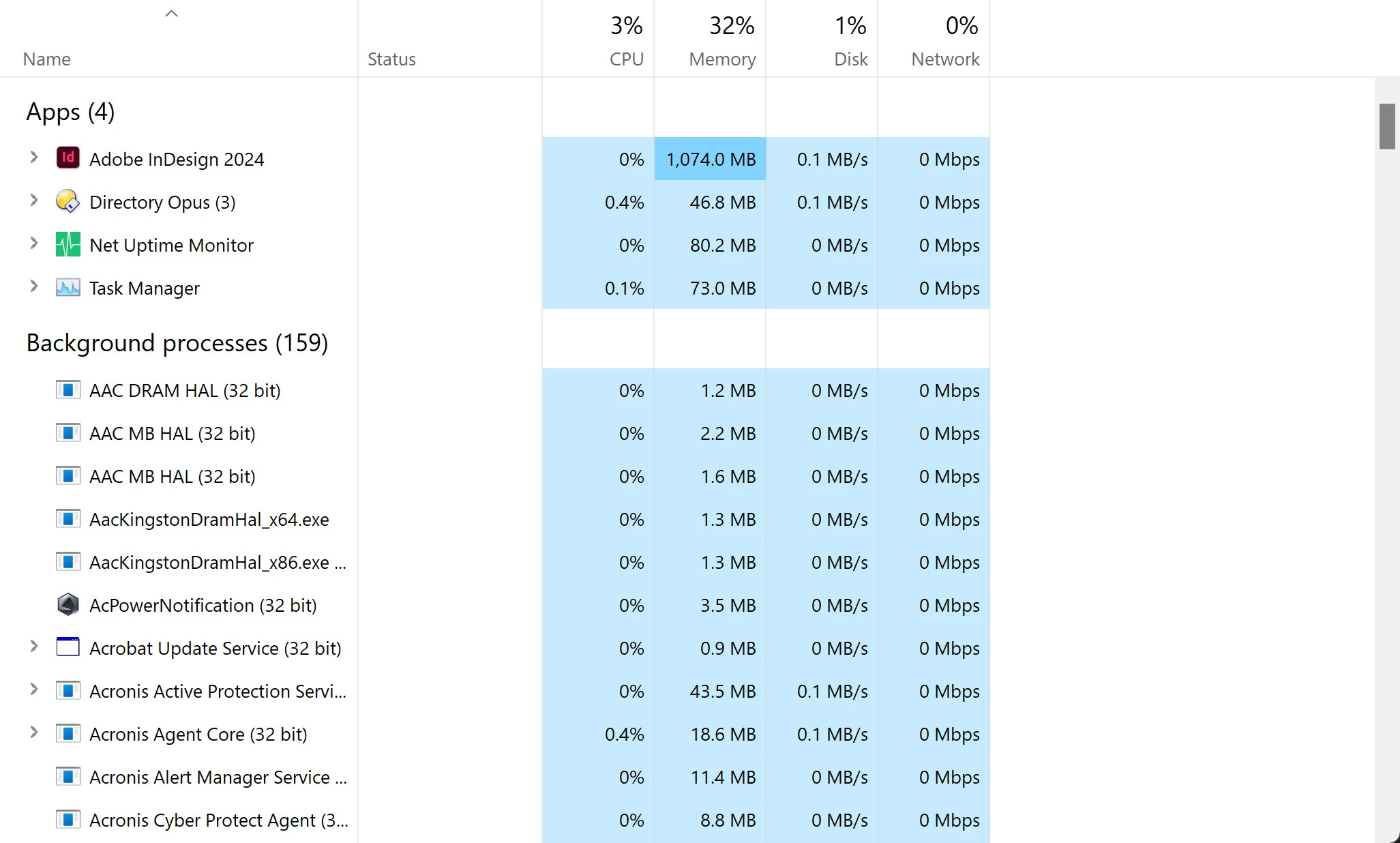Expand the Task Manager app entry
The width and height of the screenshot is (1400, 843).
33,286
